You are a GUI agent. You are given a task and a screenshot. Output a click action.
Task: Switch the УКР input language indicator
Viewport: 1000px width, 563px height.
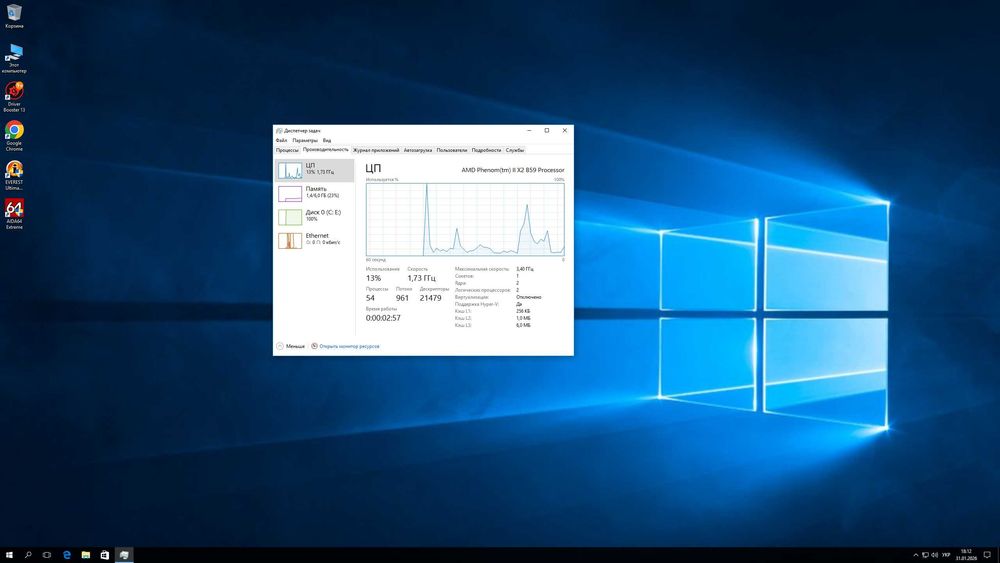pos(946,555)
